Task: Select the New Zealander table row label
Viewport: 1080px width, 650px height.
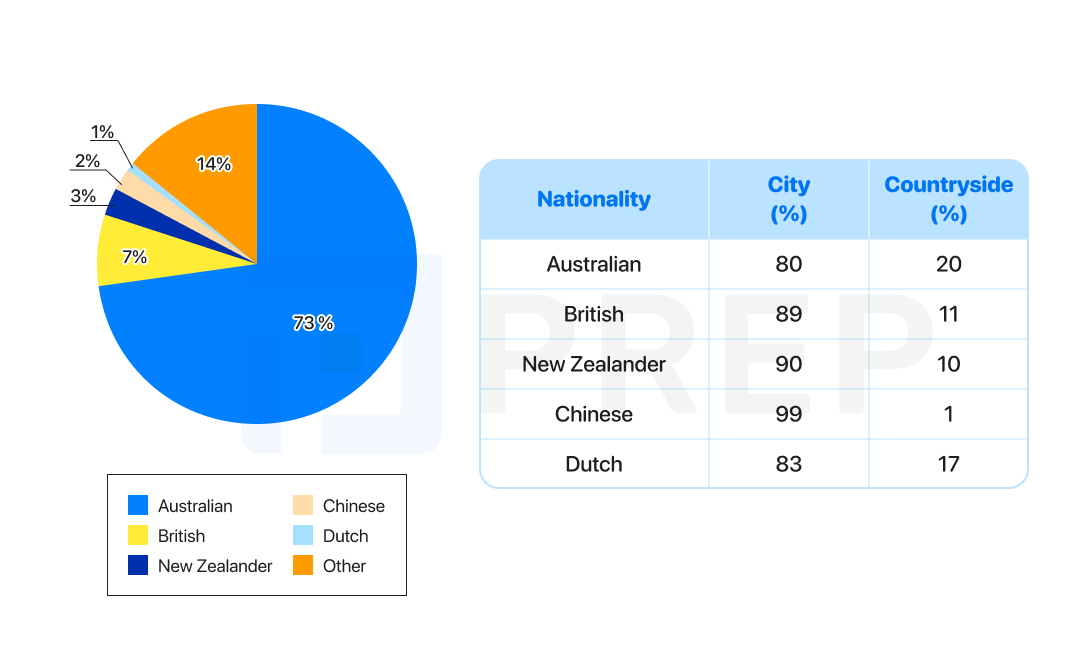Action: tap(594, 364)
